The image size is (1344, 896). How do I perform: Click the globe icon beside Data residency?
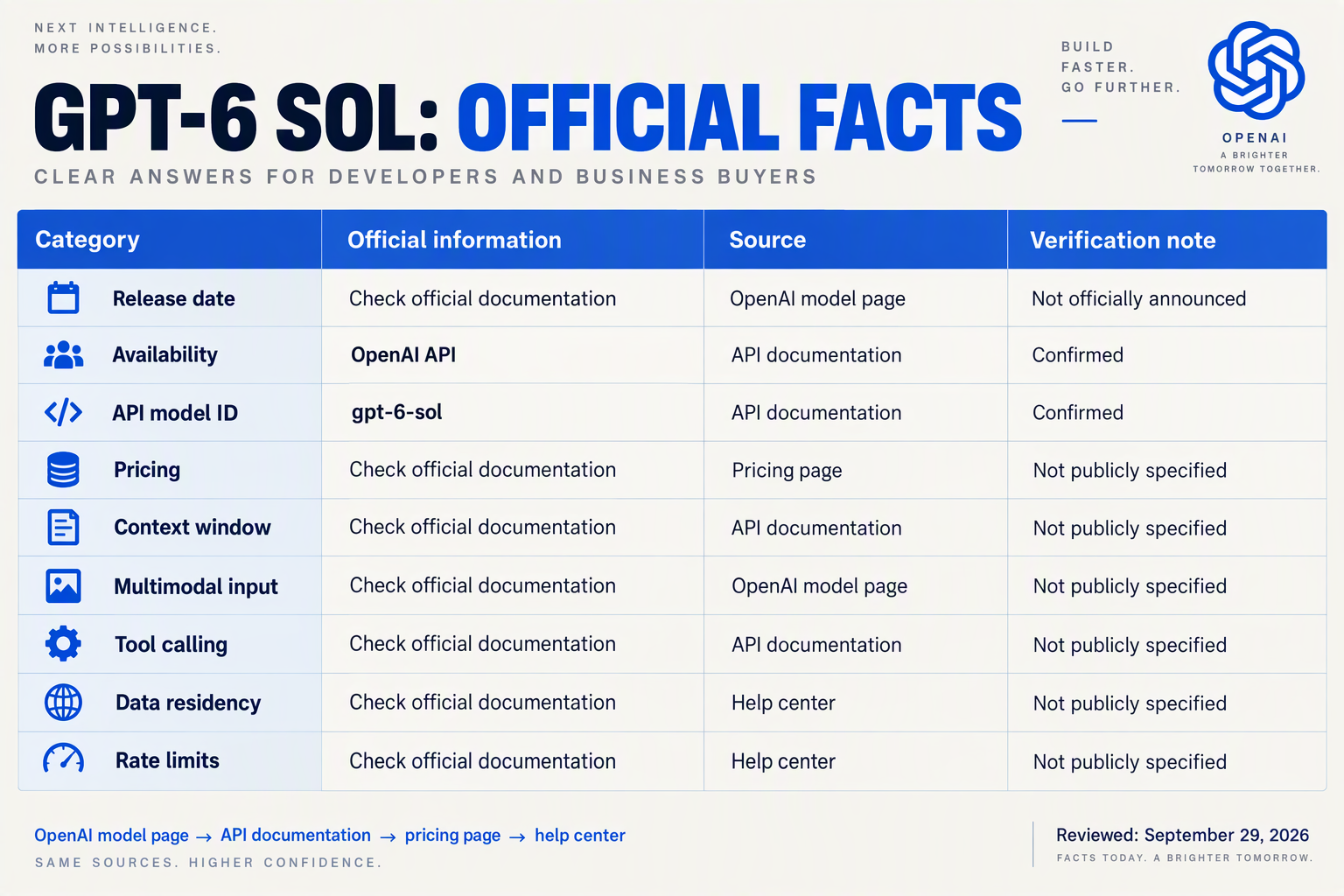coord(63,703)
